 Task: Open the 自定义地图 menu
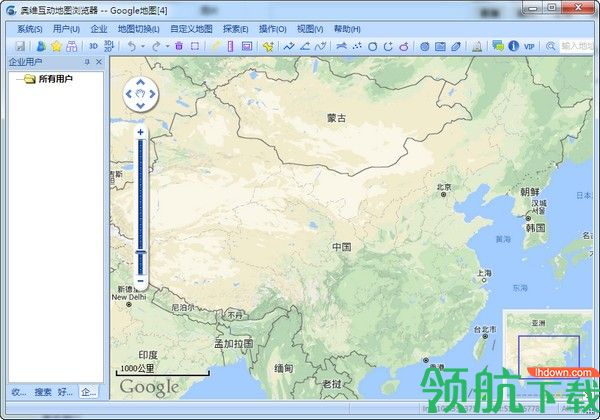(191, 29)
